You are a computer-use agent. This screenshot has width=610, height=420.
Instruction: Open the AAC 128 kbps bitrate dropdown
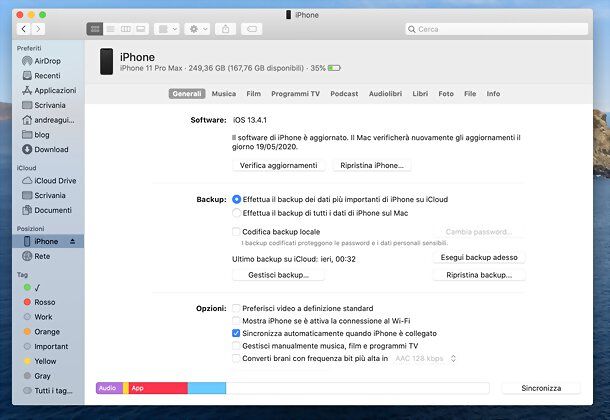coord(425,359)
